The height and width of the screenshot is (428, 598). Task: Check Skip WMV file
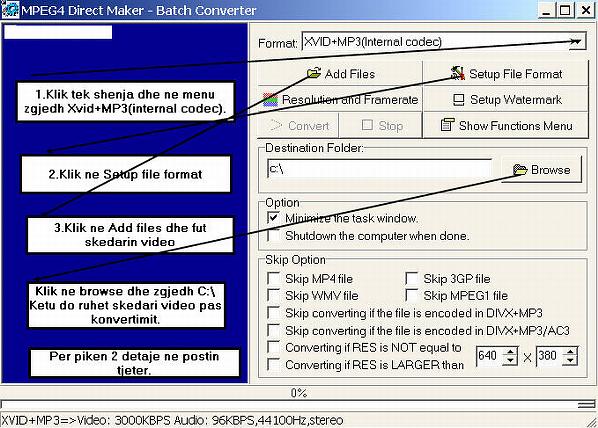(273, 295)
